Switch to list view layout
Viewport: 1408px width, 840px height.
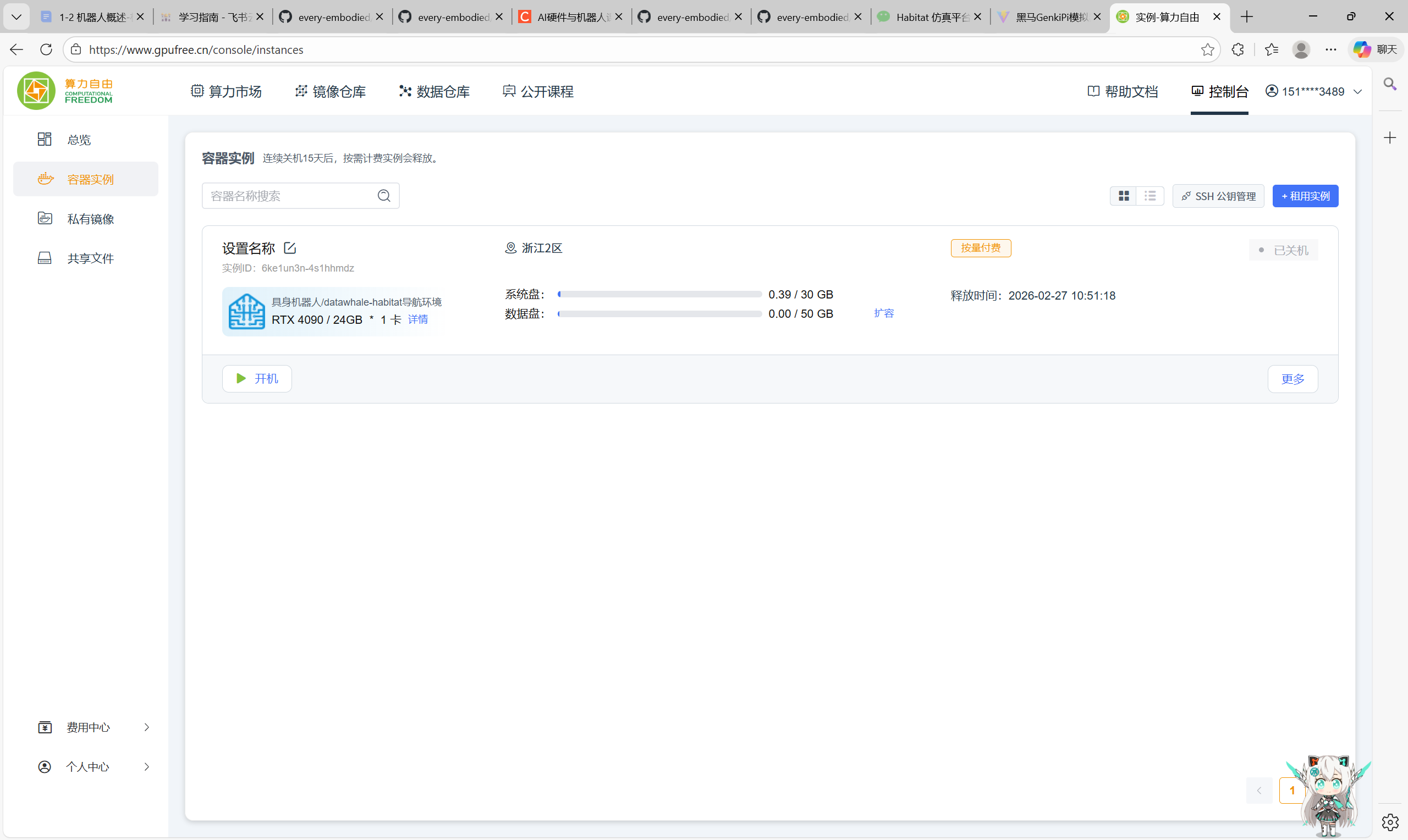1150,196
